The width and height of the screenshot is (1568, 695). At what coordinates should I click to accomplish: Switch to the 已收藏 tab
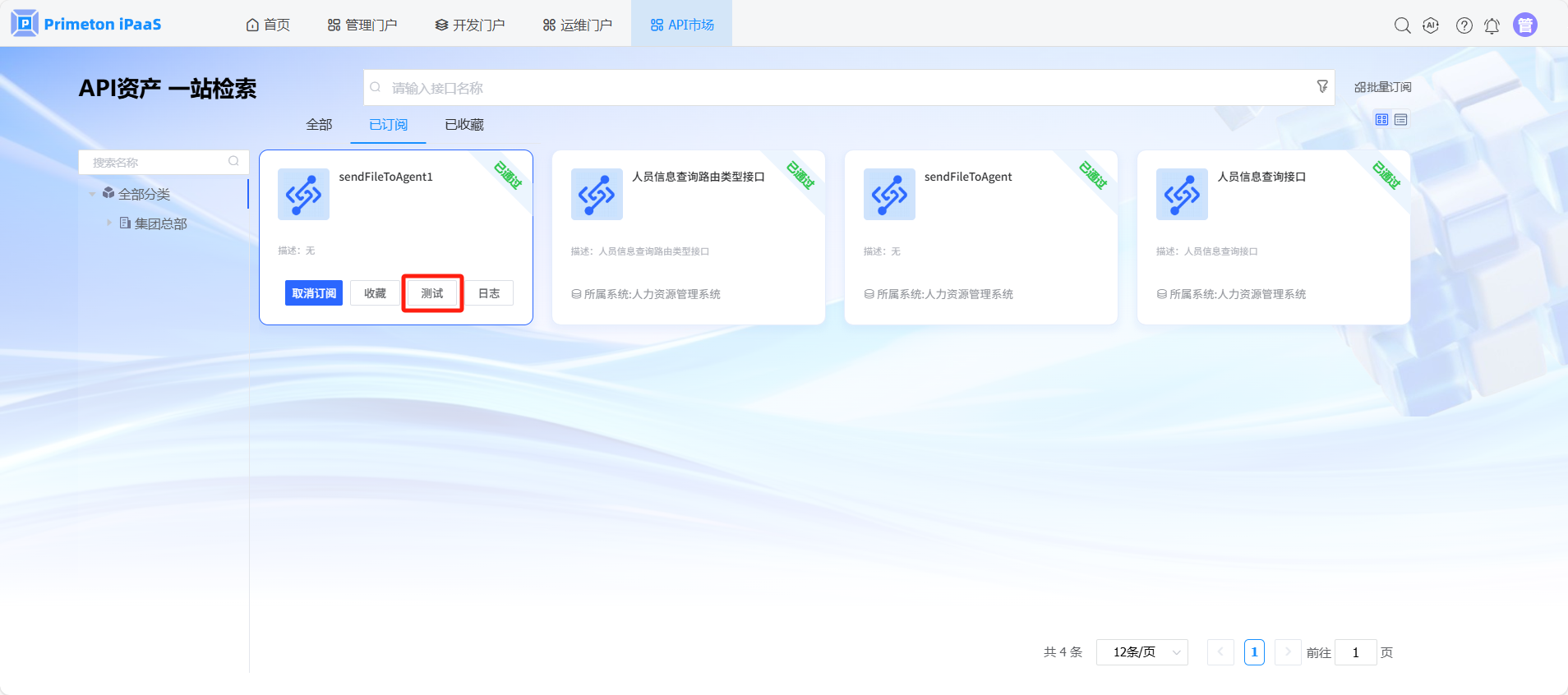(x=464, y=125)
